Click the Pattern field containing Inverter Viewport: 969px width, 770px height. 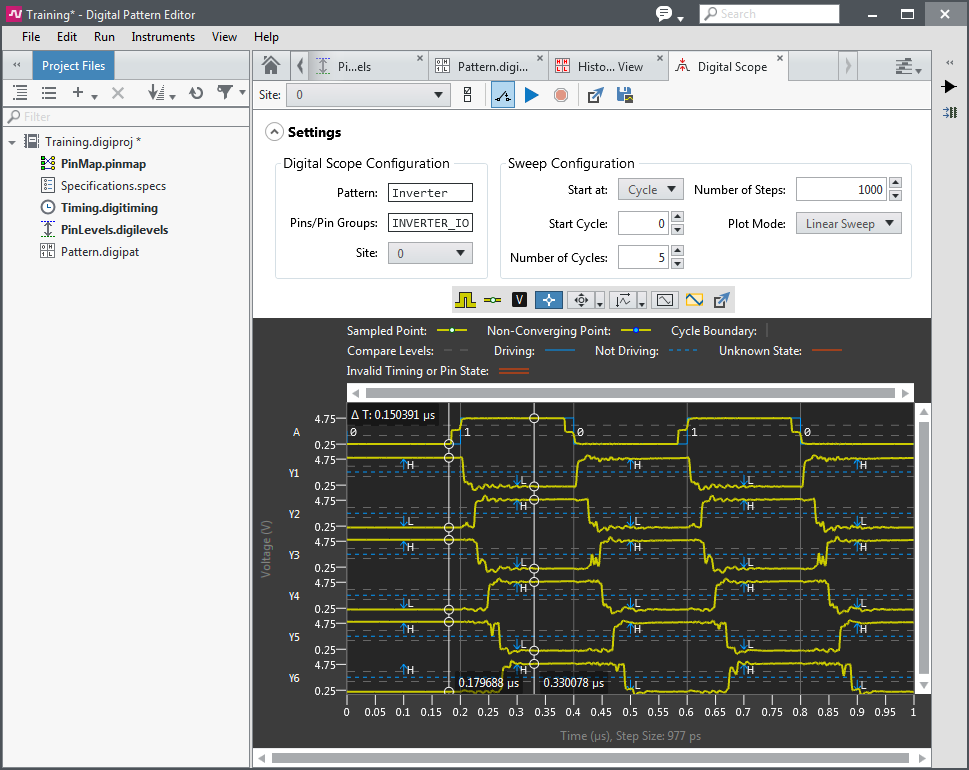pyautogui.click(x=430, y=193)
